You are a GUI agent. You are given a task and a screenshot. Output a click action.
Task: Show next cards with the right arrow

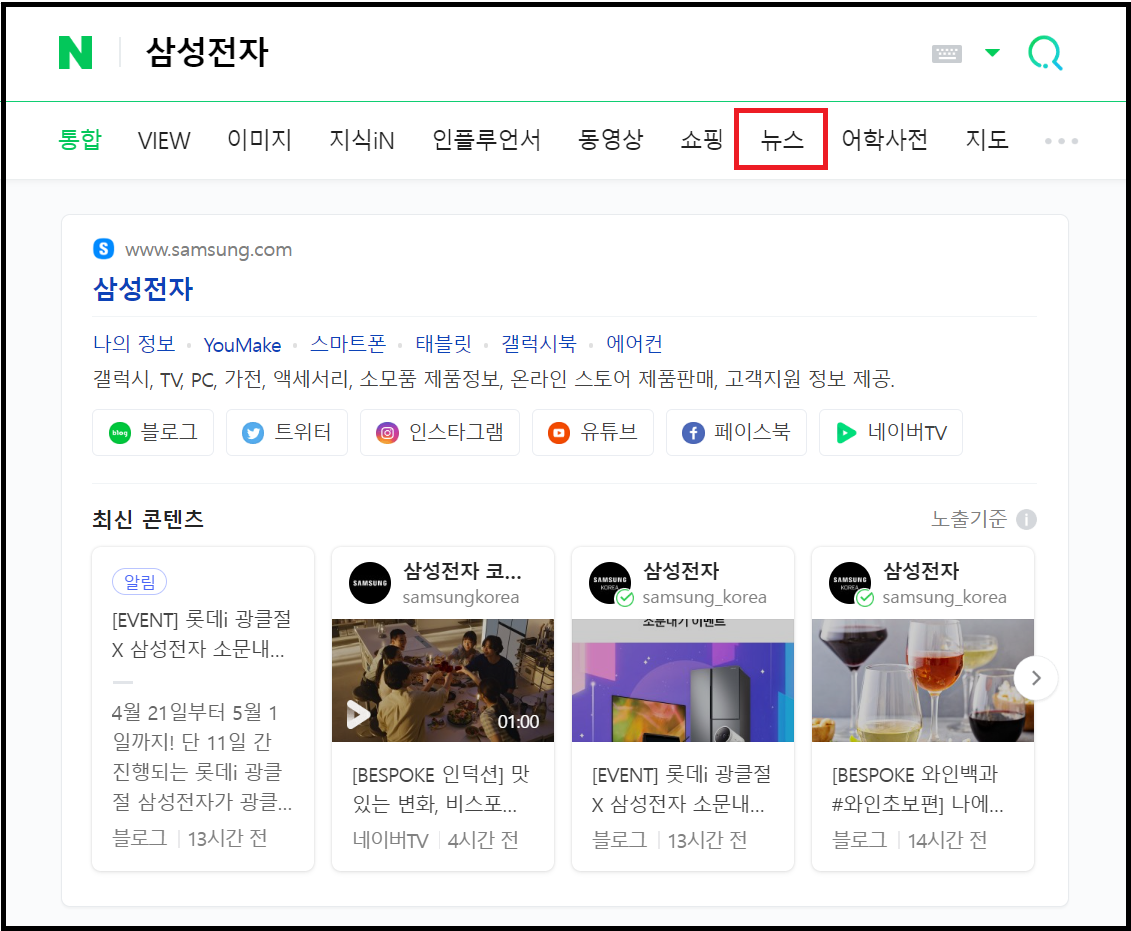click(x=1036, y=678)
